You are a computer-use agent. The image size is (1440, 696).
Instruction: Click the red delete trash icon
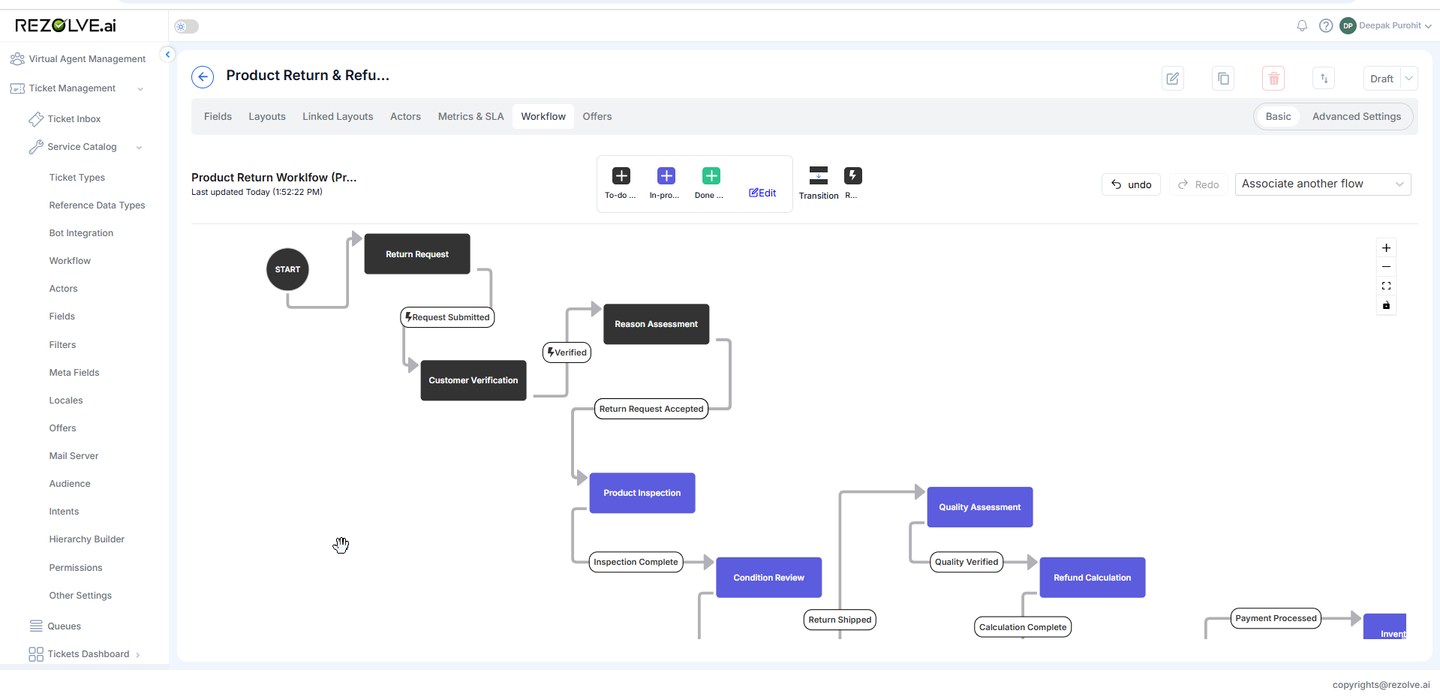click(1273, 78)
